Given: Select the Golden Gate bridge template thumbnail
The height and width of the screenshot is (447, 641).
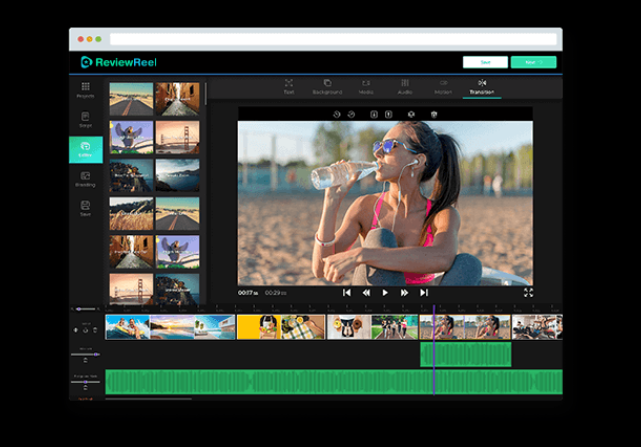Looking at the screenshot, I should tap(177, 138).
